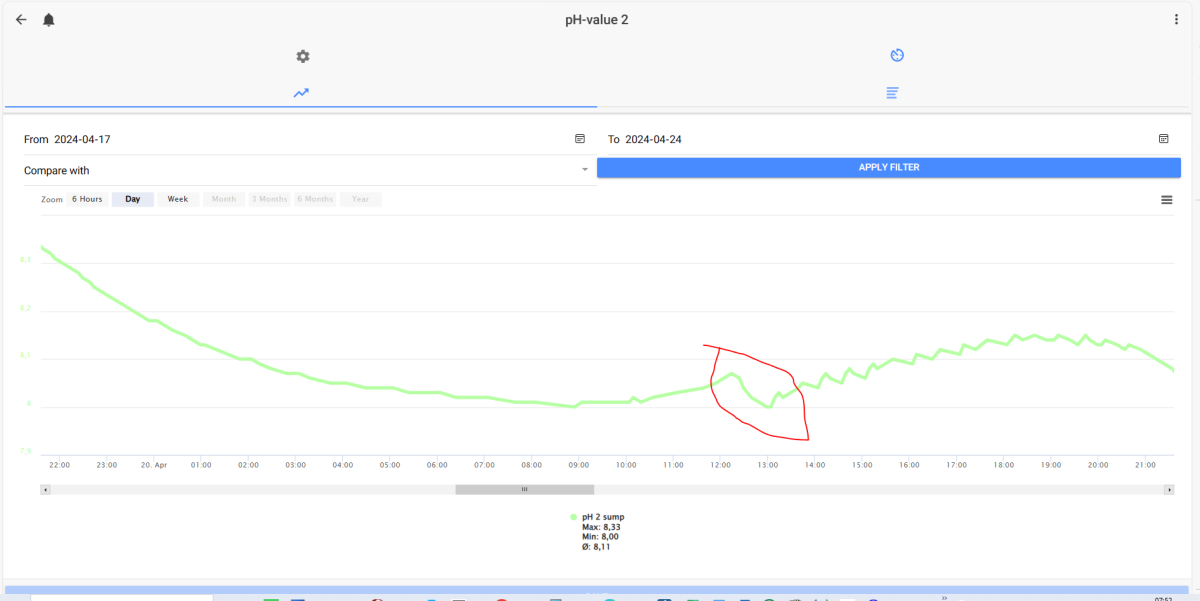Set zoom range to 6 Hours

[x=87, y=199]
